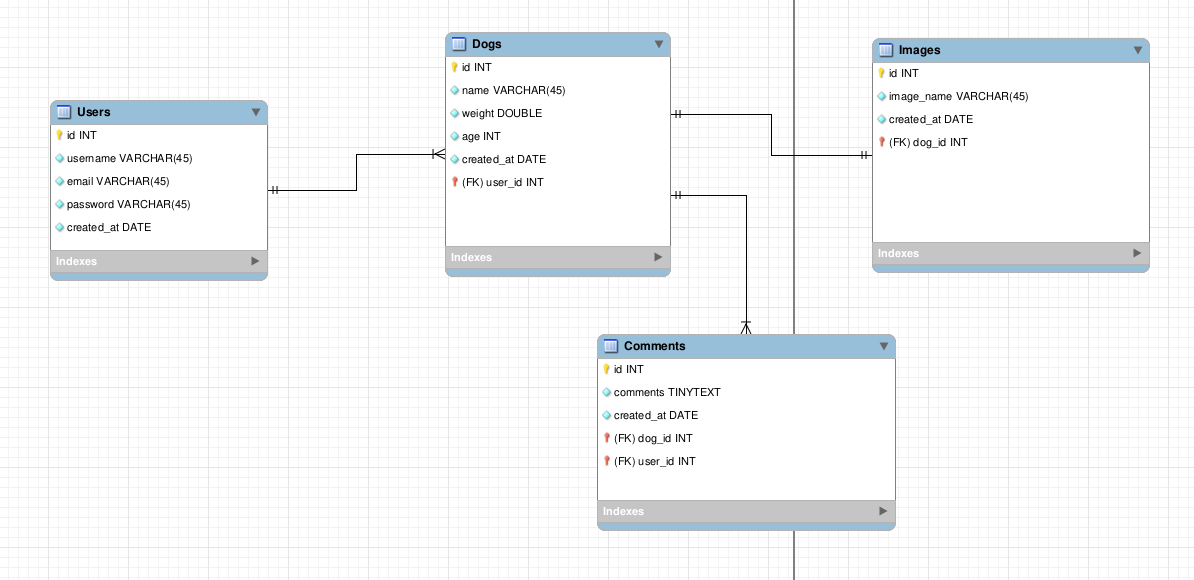The image size is (1194, 580).
Task: Click foreign key icon for Comments user_id
Action: tap(607, 460)
